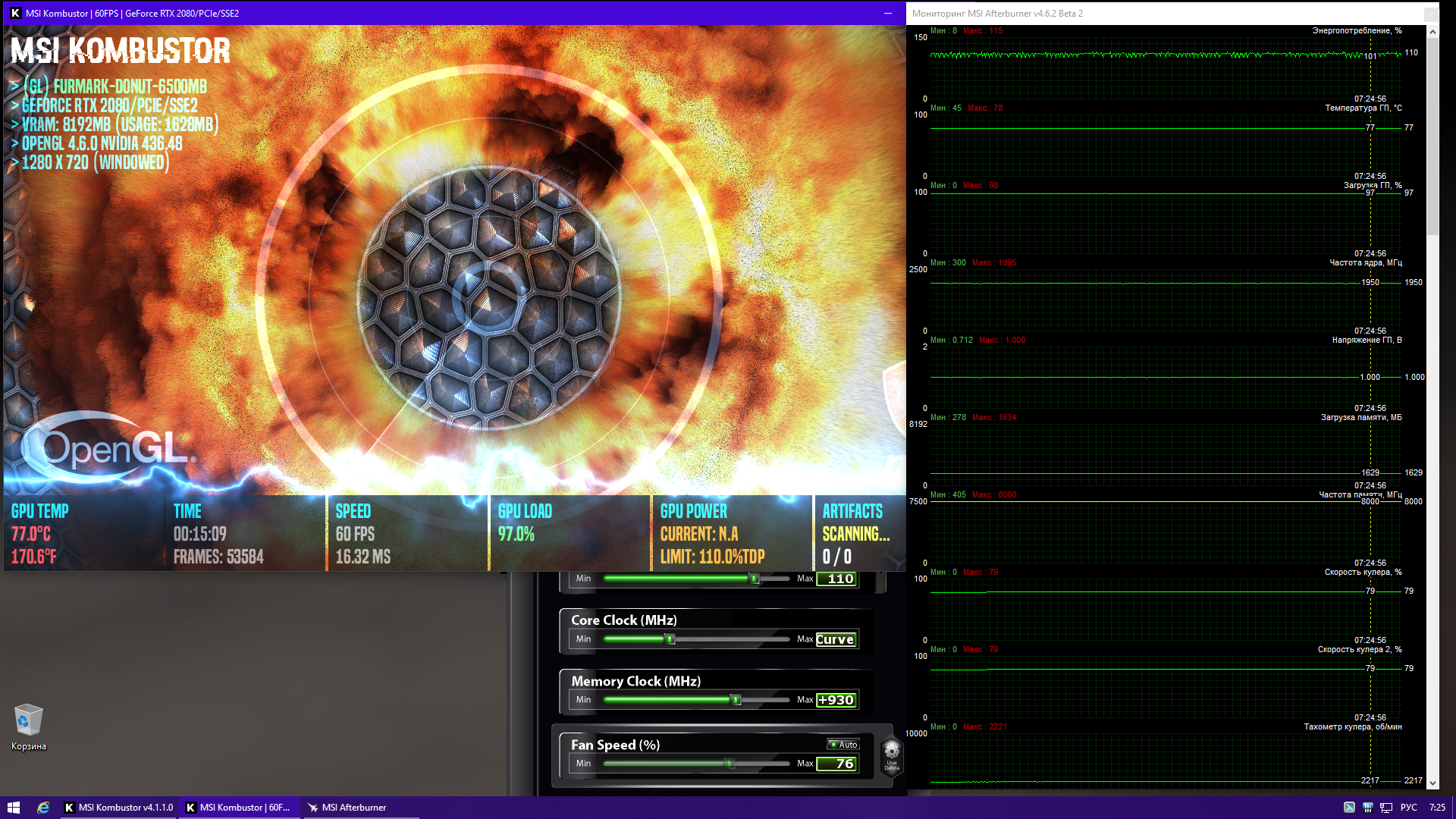Toggle the fan speed Auto button
This screenshot has height=819, width=1456.
pyautogui.click(x=843, y=745)
